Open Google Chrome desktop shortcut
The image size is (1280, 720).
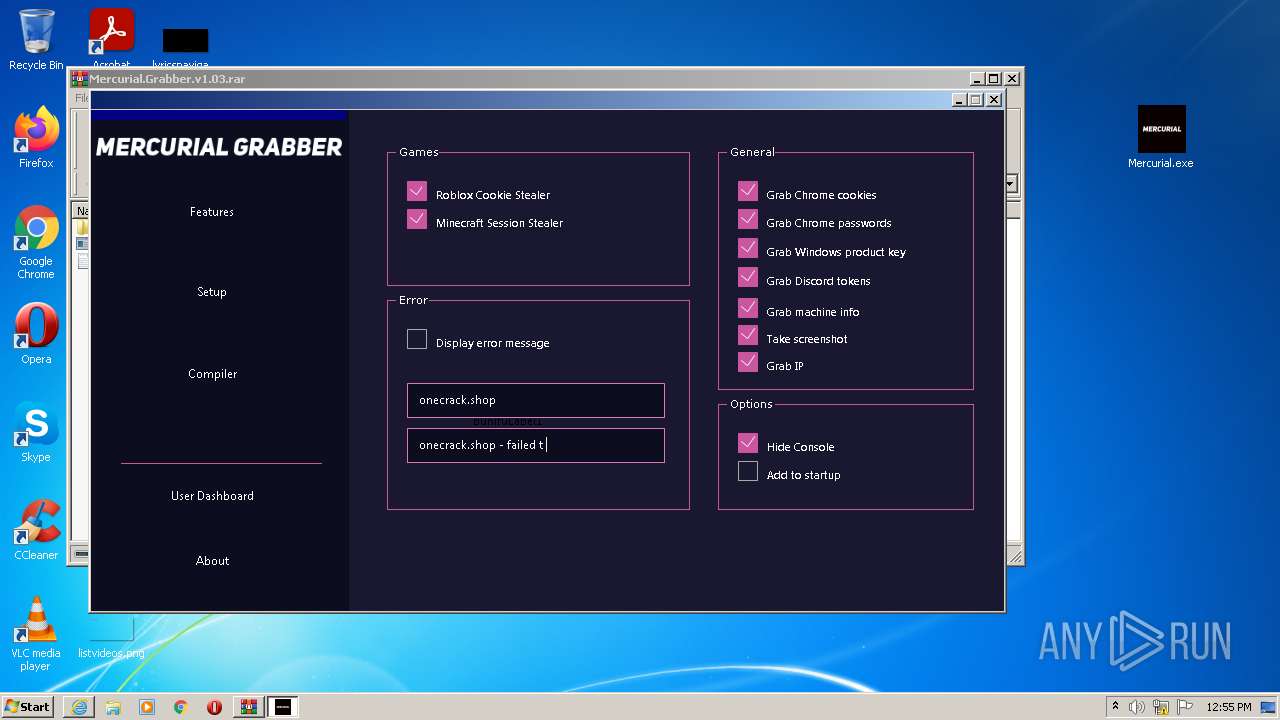[36, 242]
